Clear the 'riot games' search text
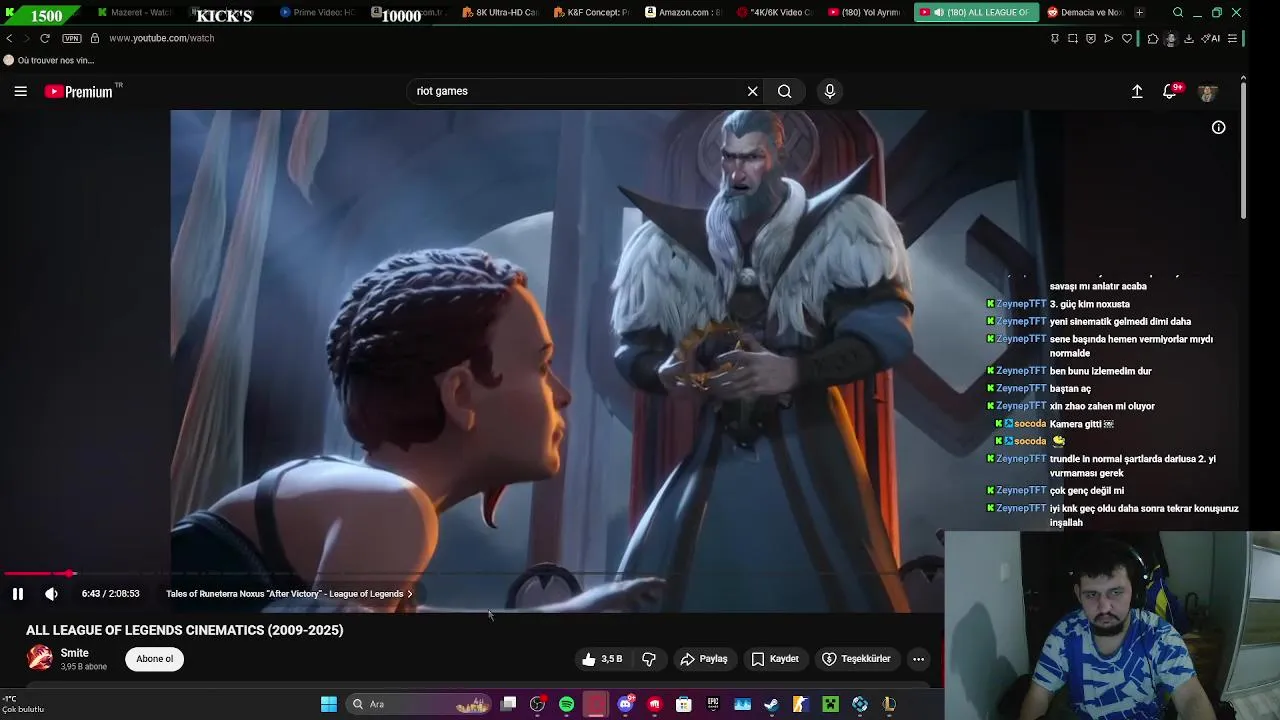 click(753, 91)
